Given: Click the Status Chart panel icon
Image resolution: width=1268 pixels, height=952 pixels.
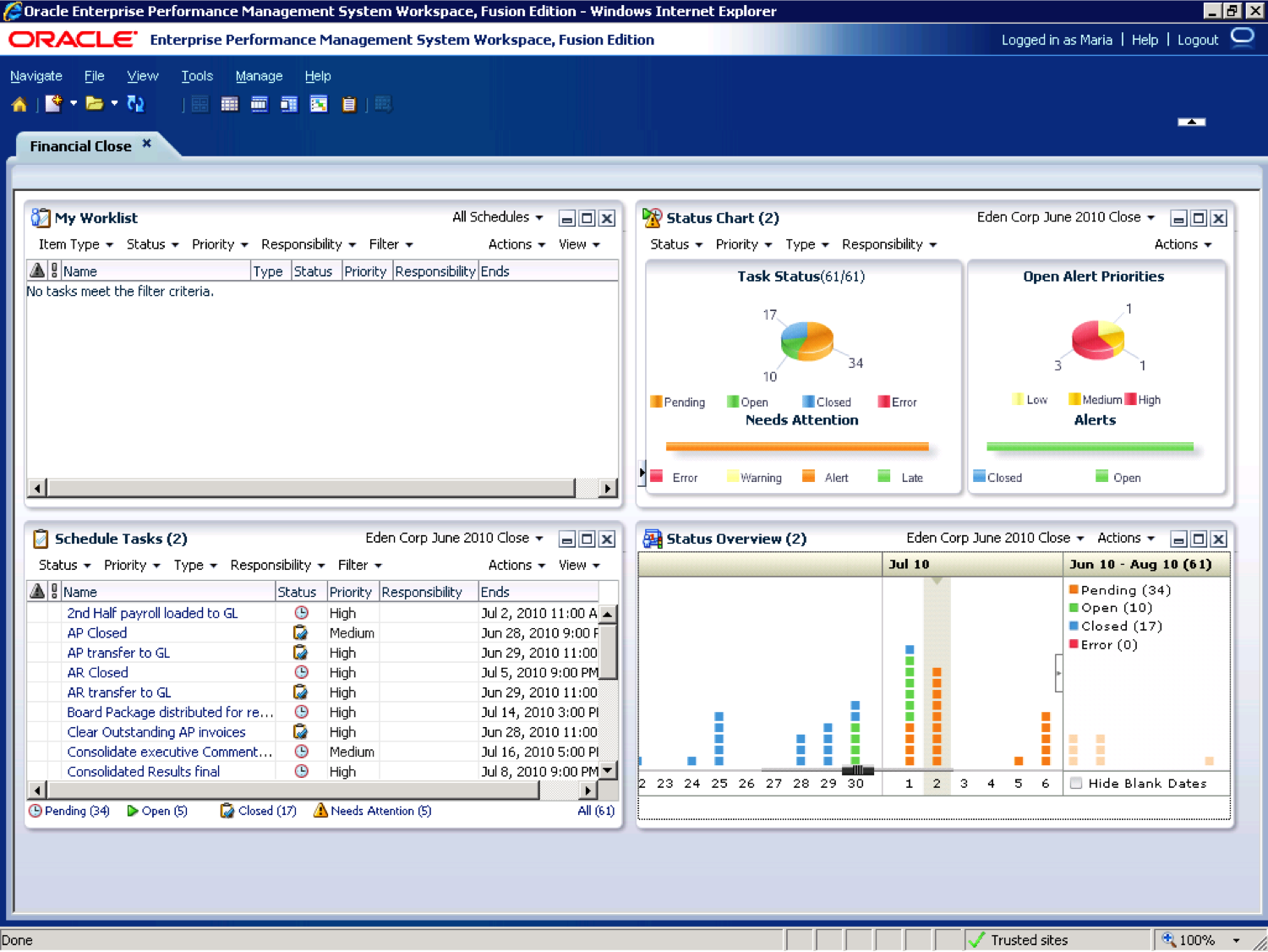Looking at the screenshot, I should coord(652,217).
